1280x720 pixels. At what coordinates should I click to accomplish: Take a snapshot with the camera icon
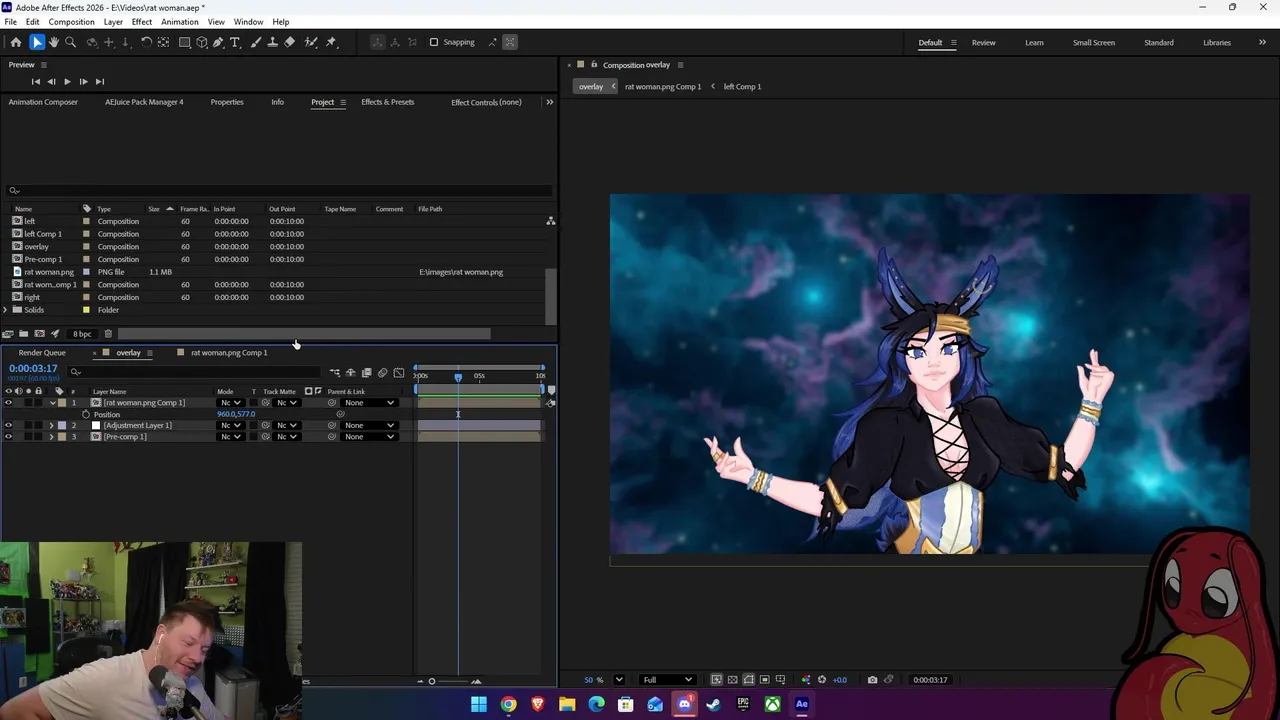[x=872, y=680]
